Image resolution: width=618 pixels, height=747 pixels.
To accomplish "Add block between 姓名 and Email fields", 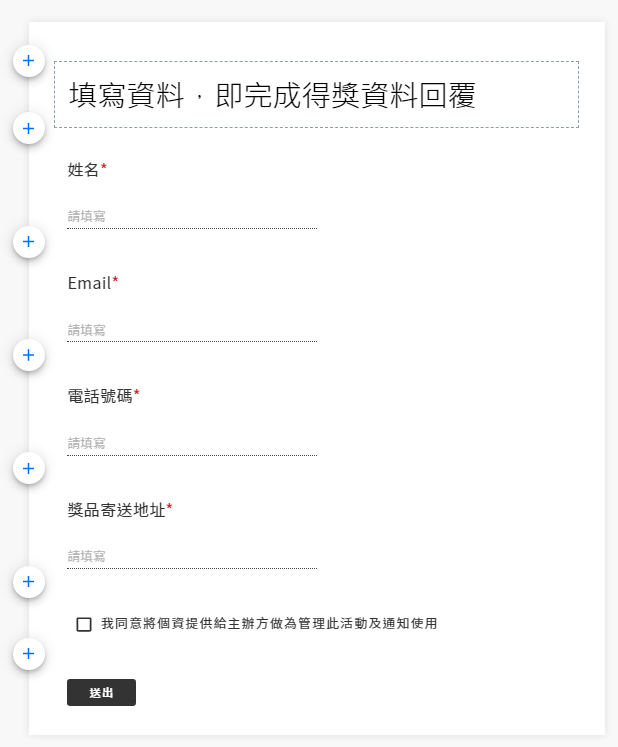I will (28, 241).
